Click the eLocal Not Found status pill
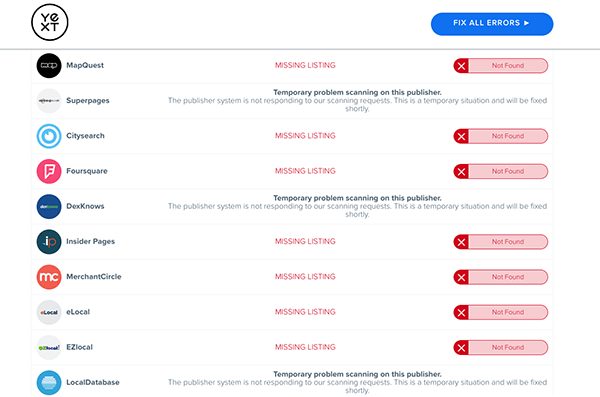Screen dimensions: 600x397 [x=501, y=312]
